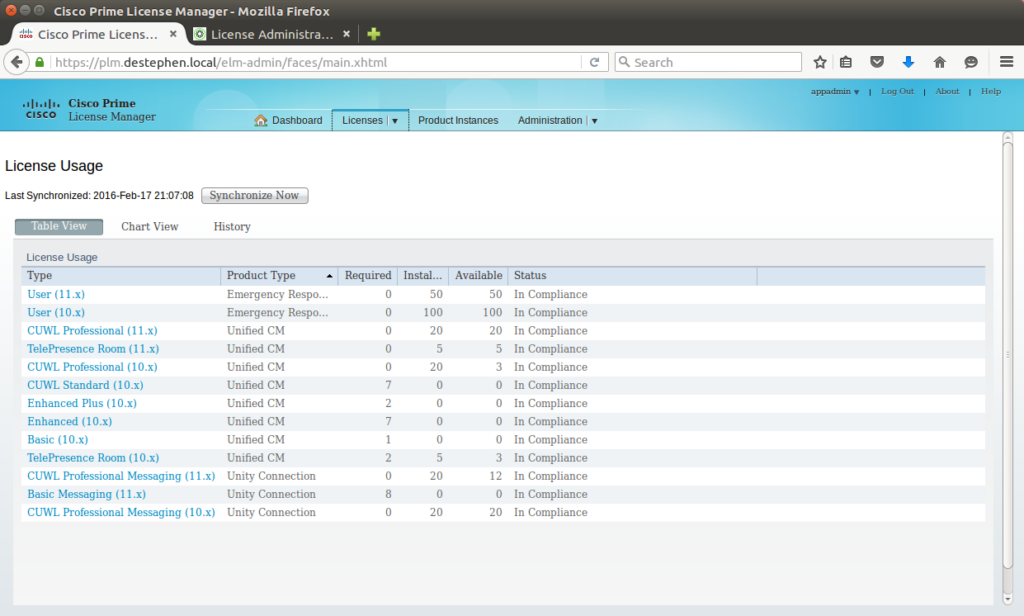
Task: Open CUWL Standard (10.x) link
Action: point(86,385)
